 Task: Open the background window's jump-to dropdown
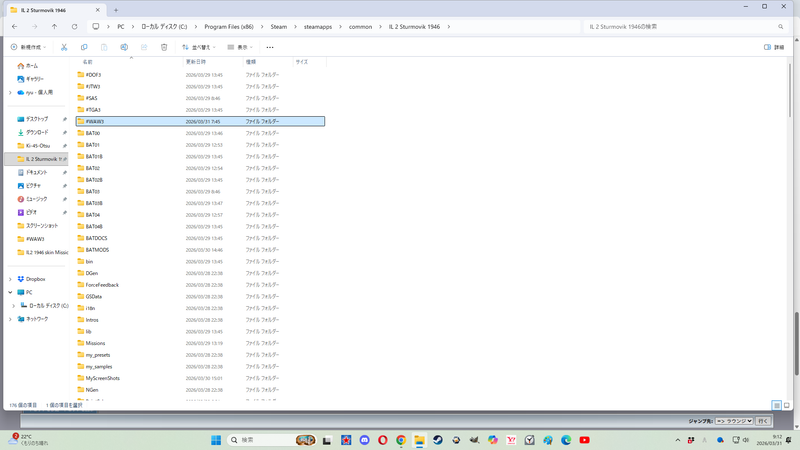click(x=734, y=421)
